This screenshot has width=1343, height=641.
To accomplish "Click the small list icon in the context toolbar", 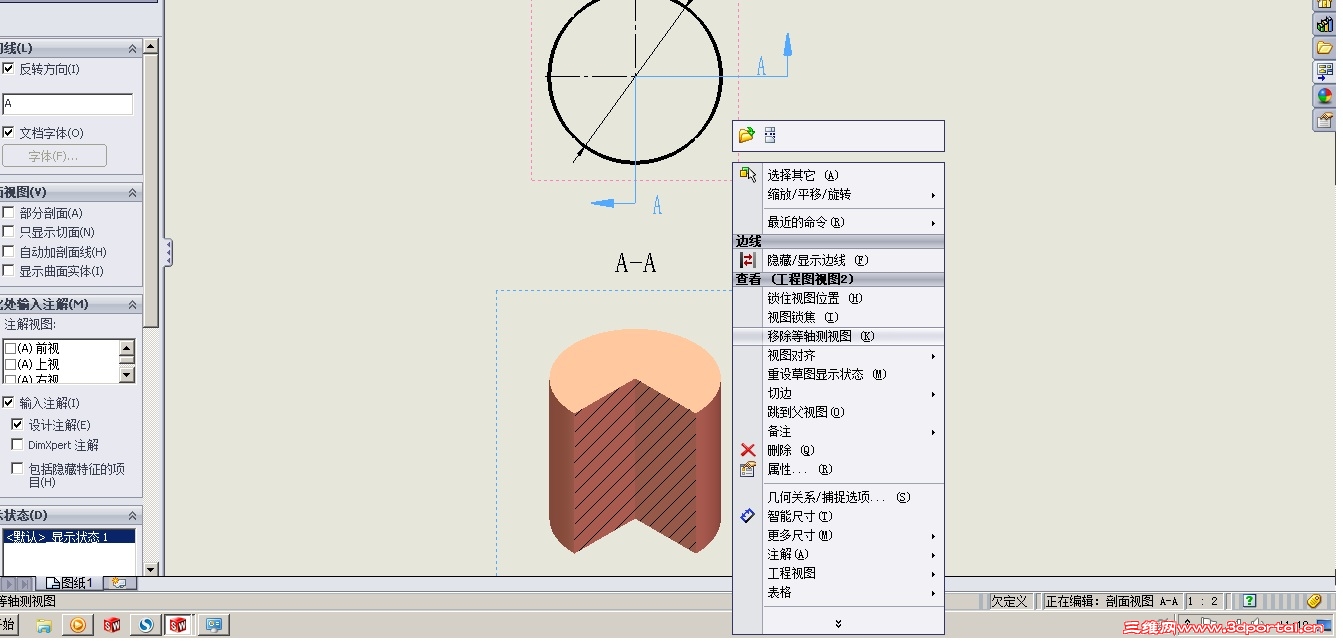I will click(x=770, y=135).
